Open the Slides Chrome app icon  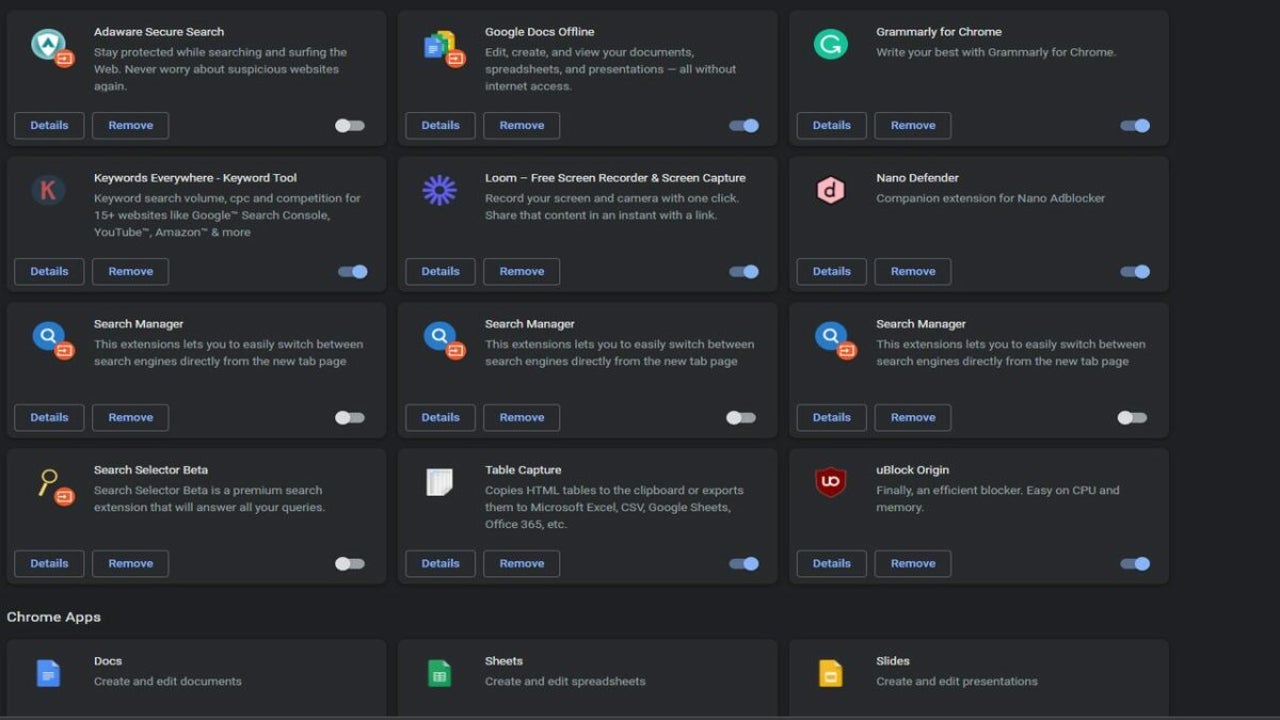tap(831, 673)
